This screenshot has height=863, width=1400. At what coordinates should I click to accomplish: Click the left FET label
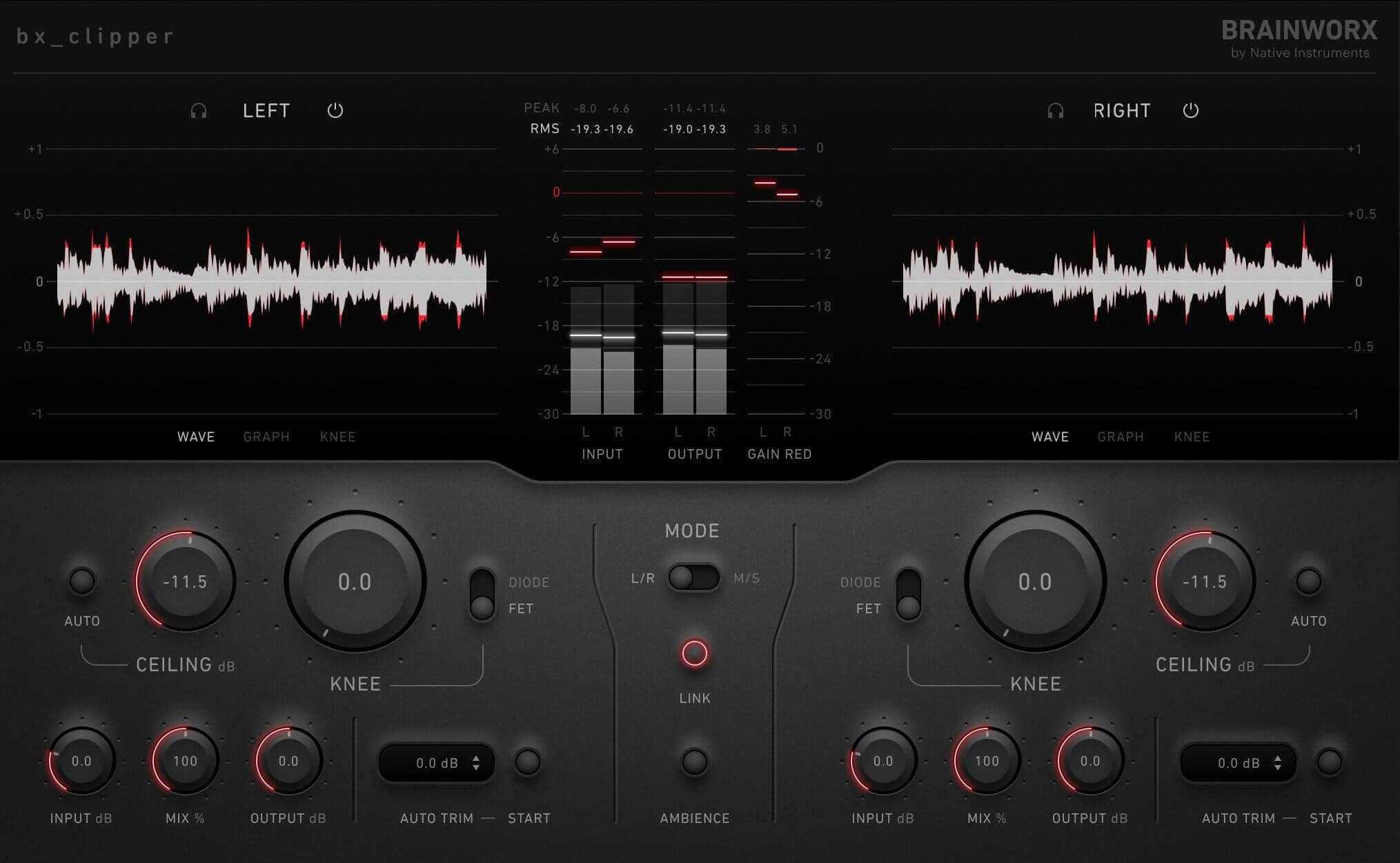tap(521, 608)
